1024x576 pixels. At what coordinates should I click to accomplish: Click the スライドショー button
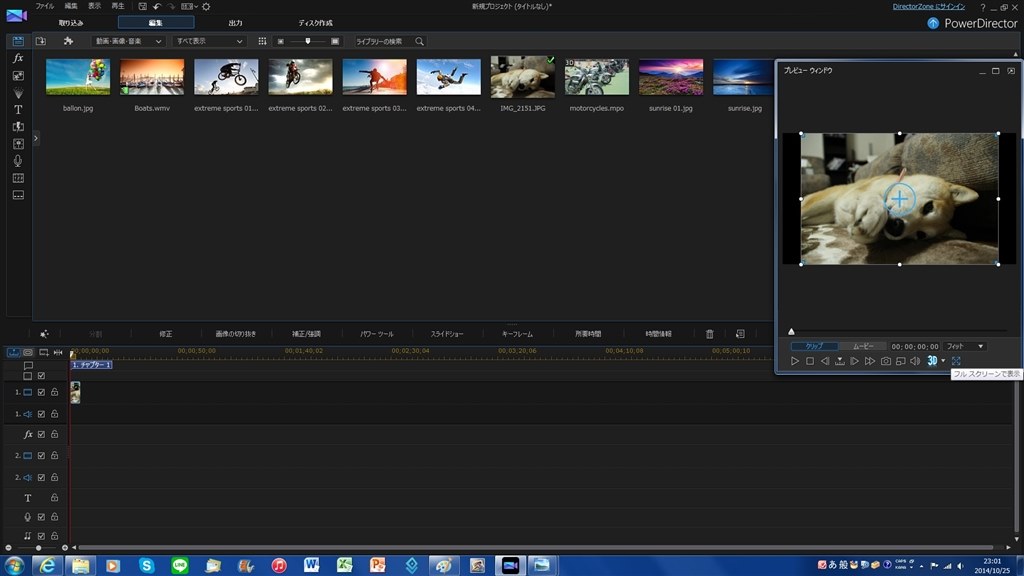[x=447, y=334]
